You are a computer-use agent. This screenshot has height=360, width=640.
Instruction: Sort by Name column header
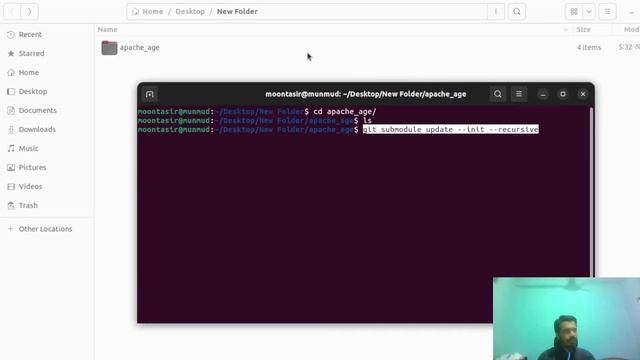(x=107, y=29)
